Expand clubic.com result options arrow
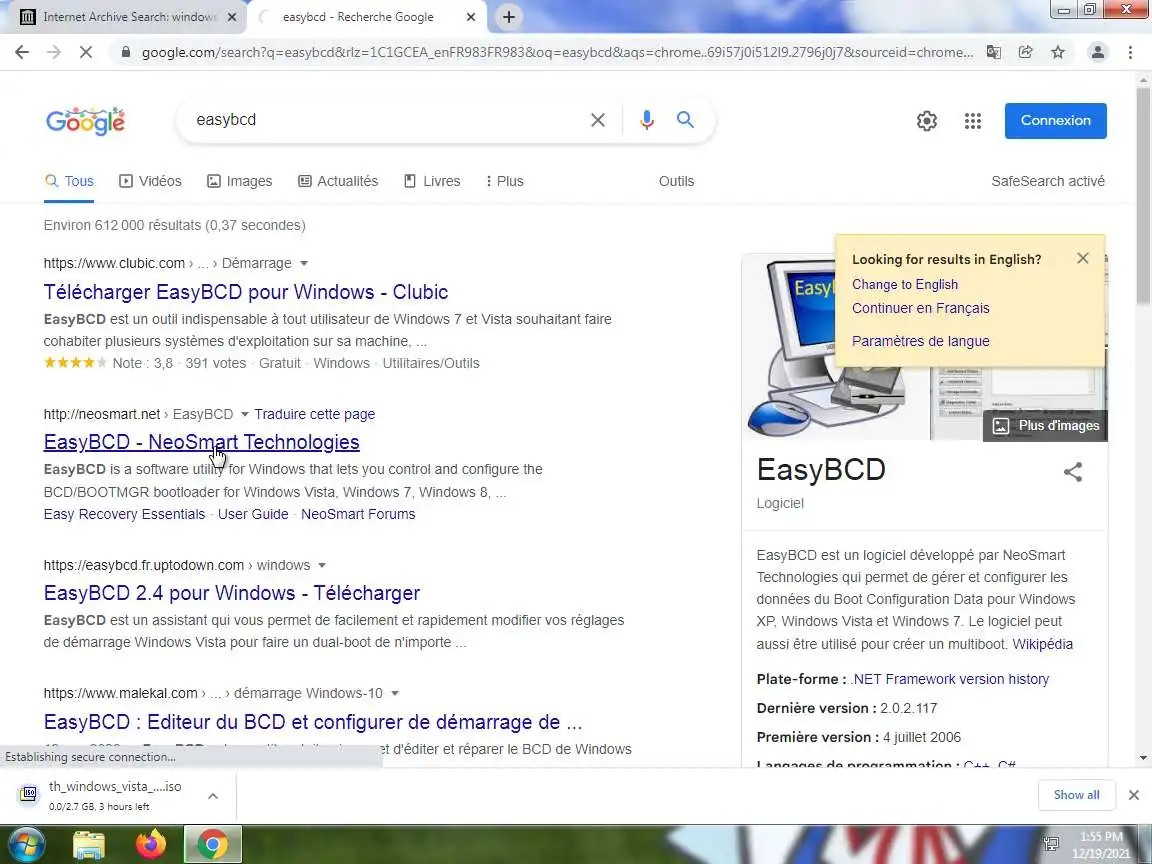The image size is (1152, 864). point(304,264)
